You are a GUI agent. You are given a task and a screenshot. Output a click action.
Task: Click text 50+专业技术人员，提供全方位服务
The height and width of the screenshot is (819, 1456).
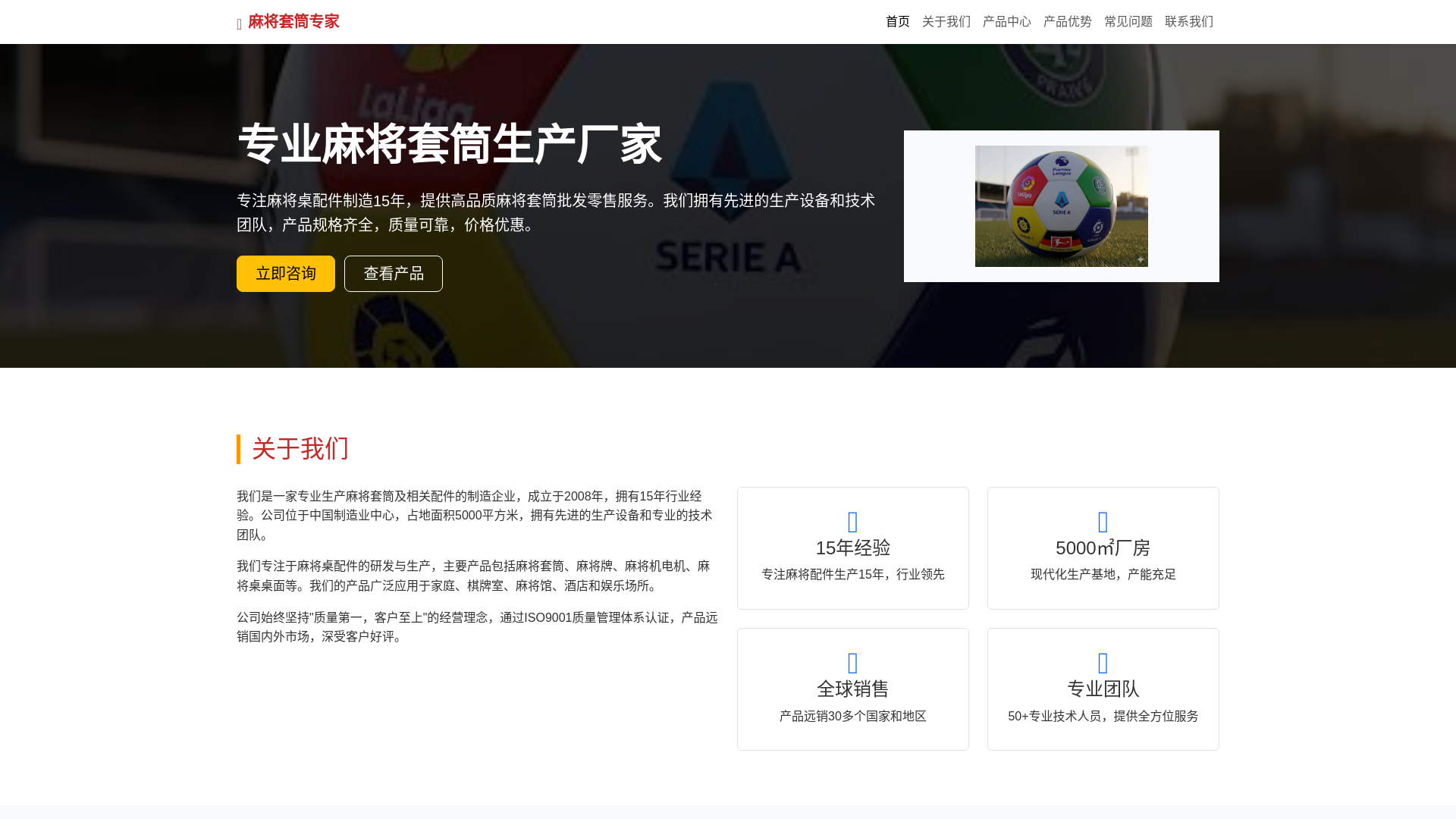click(x=1103, y=716)
